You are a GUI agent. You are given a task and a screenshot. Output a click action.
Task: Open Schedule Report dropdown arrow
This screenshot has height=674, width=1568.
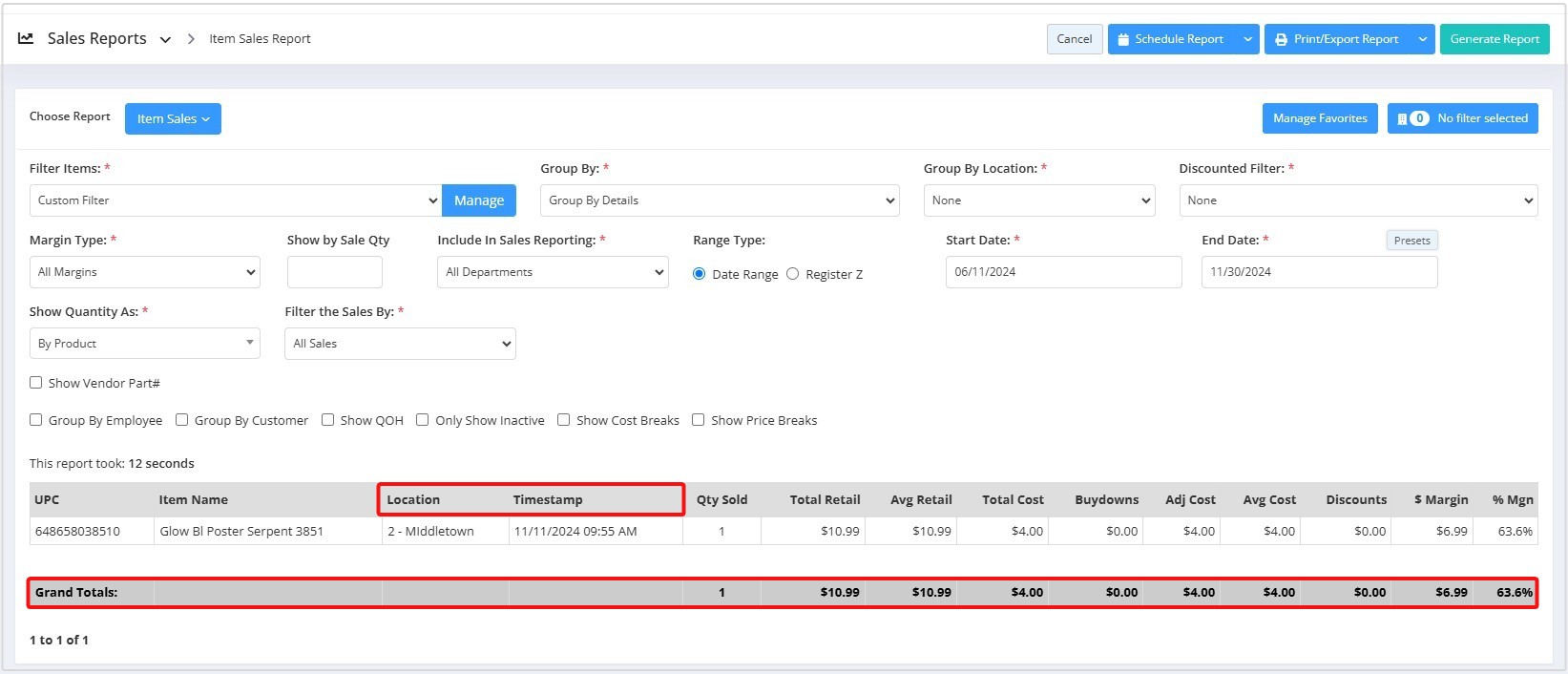tap(1247, 39)
